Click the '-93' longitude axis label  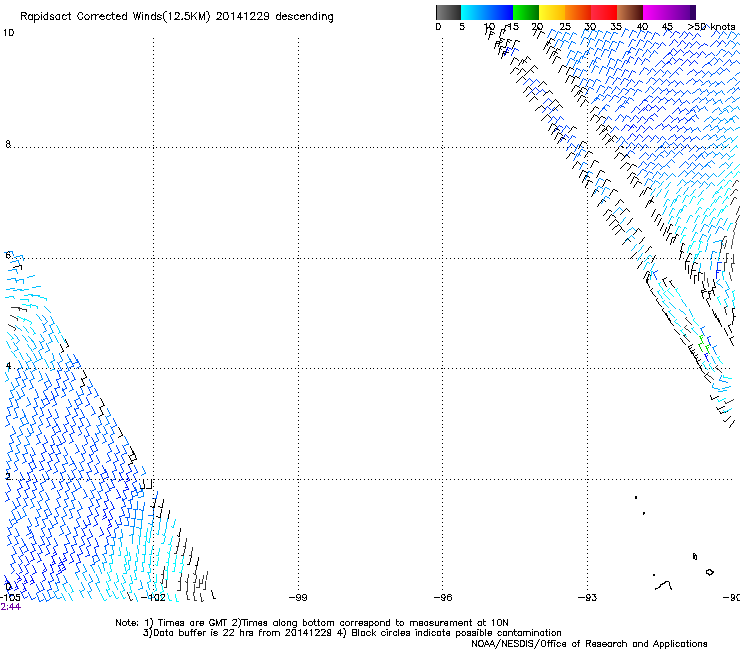pyautogui.click(x=587, y=597)
